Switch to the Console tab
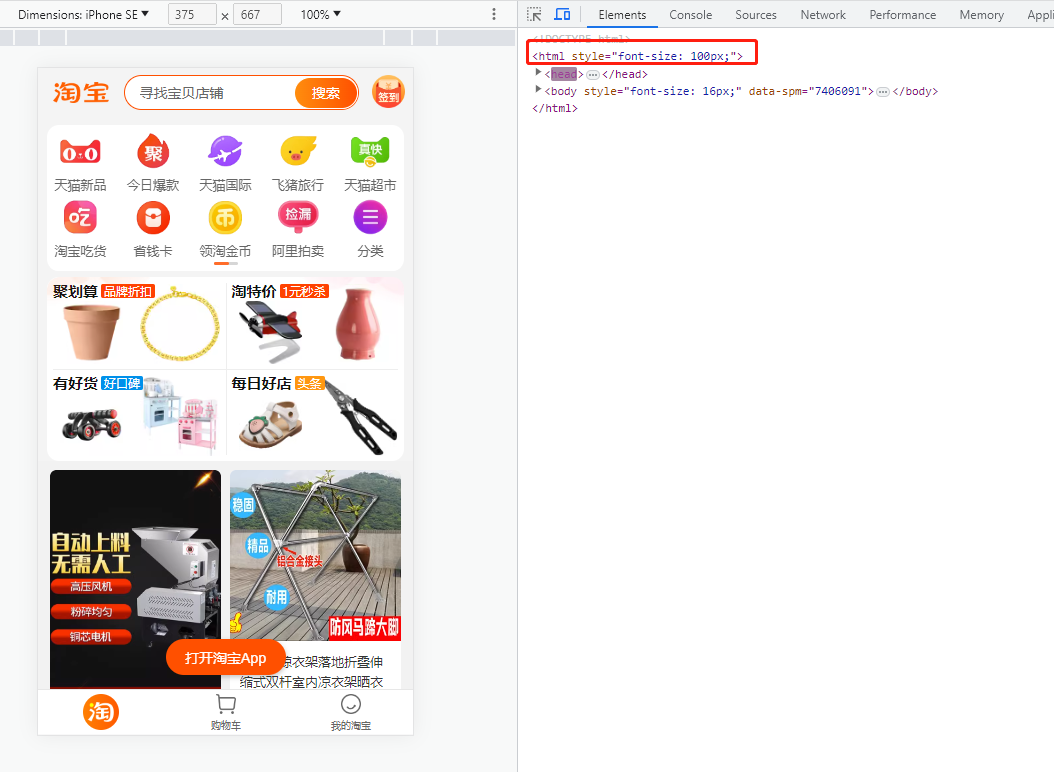This screenshot has height=772, width=1054. [x=690, y=14]
